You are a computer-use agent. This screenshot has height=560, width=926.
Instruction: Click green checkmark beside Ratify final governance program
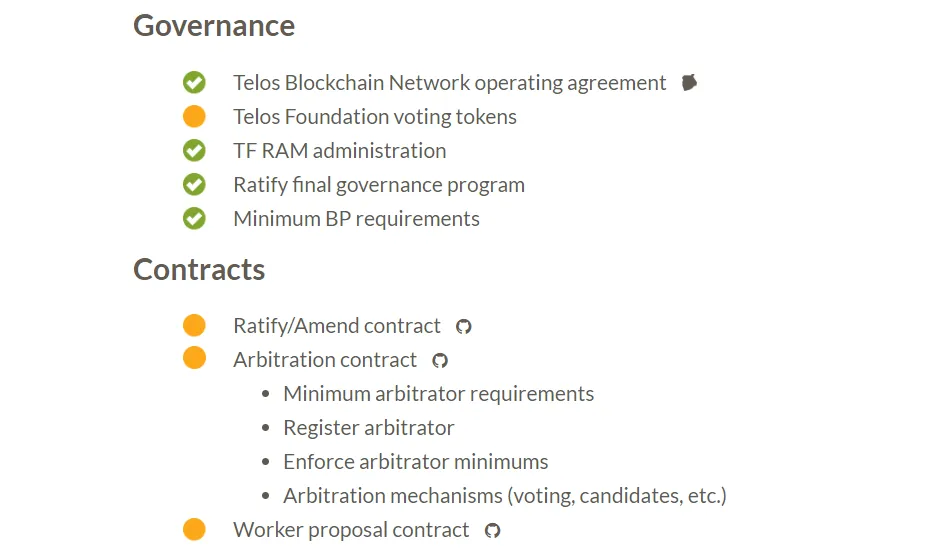pyautogui.click(x=194, y=184)
